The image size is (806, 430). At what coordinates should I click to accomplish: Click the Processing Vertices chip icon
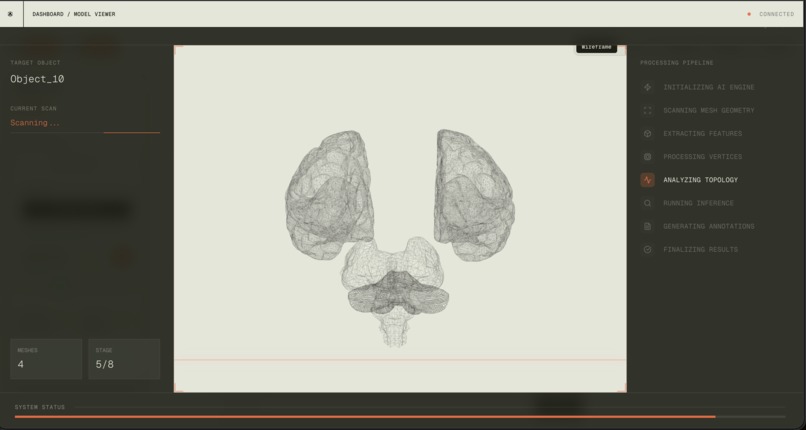click(x=647, y=157)
